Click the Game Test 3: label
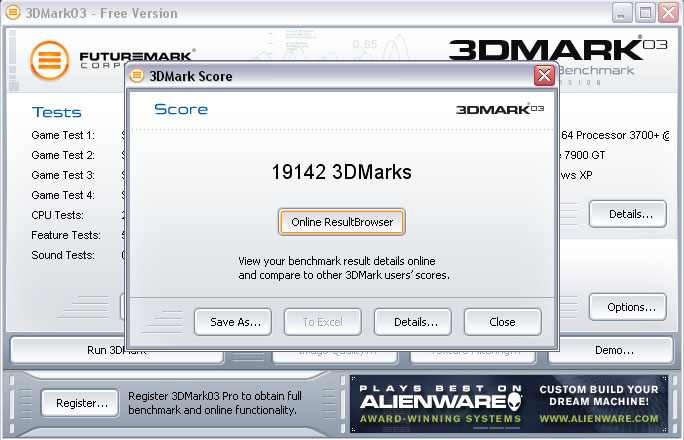684x440 pixels. (63, 175)
